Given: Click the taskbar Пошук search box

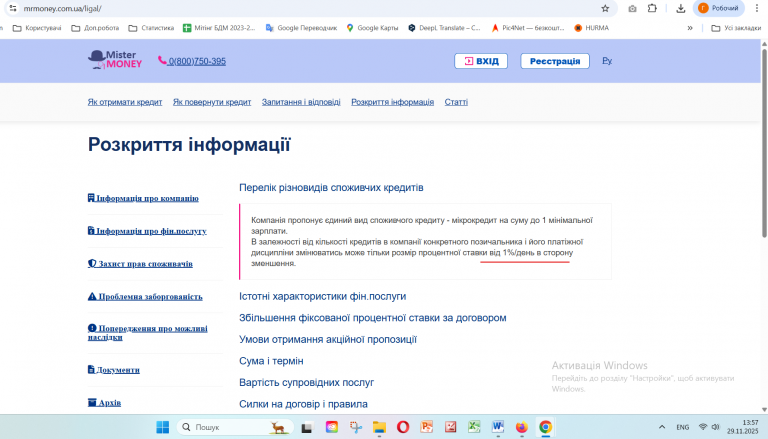Looking at the screenshot, I should coord(235,427).
